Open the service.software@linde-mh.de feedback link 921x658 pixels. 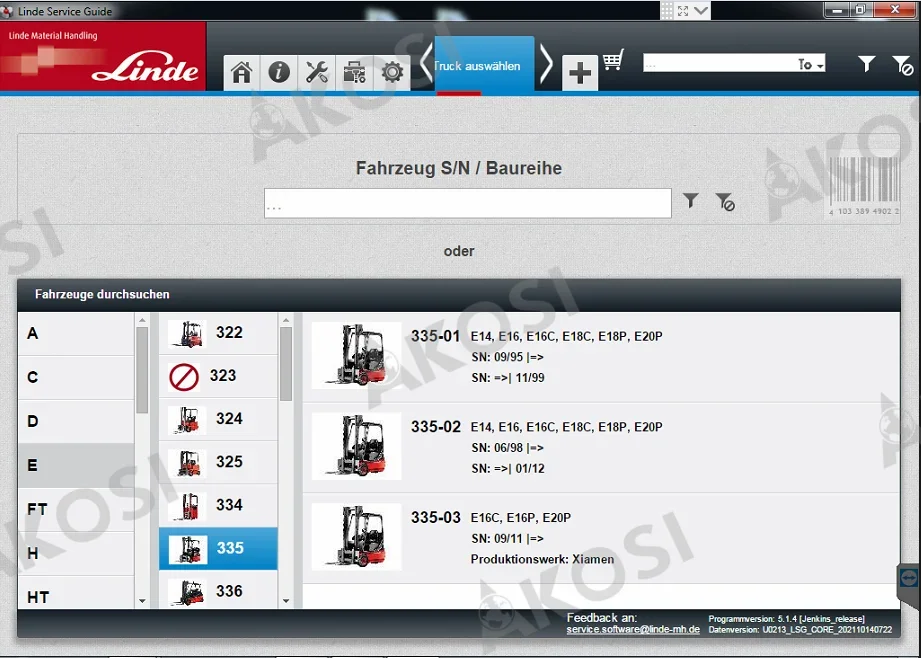(633, 629)
